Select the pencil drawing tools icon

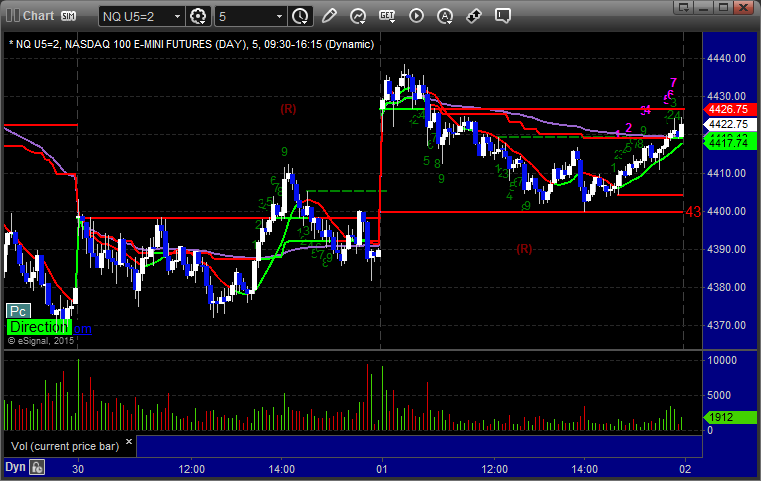tap(329, 16)
